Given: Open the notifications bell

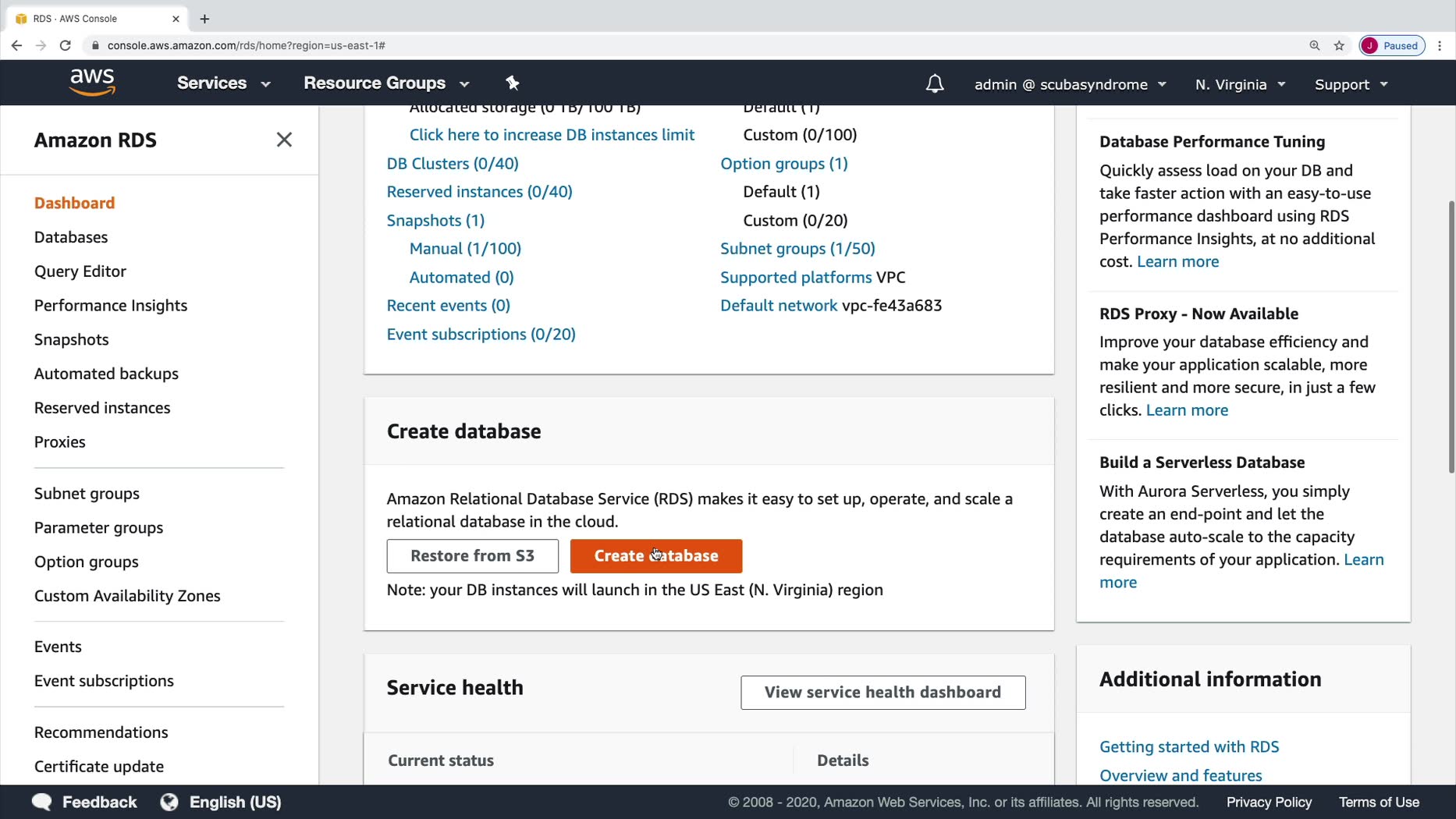Looking at the screenshot, I should coord(934,83).
